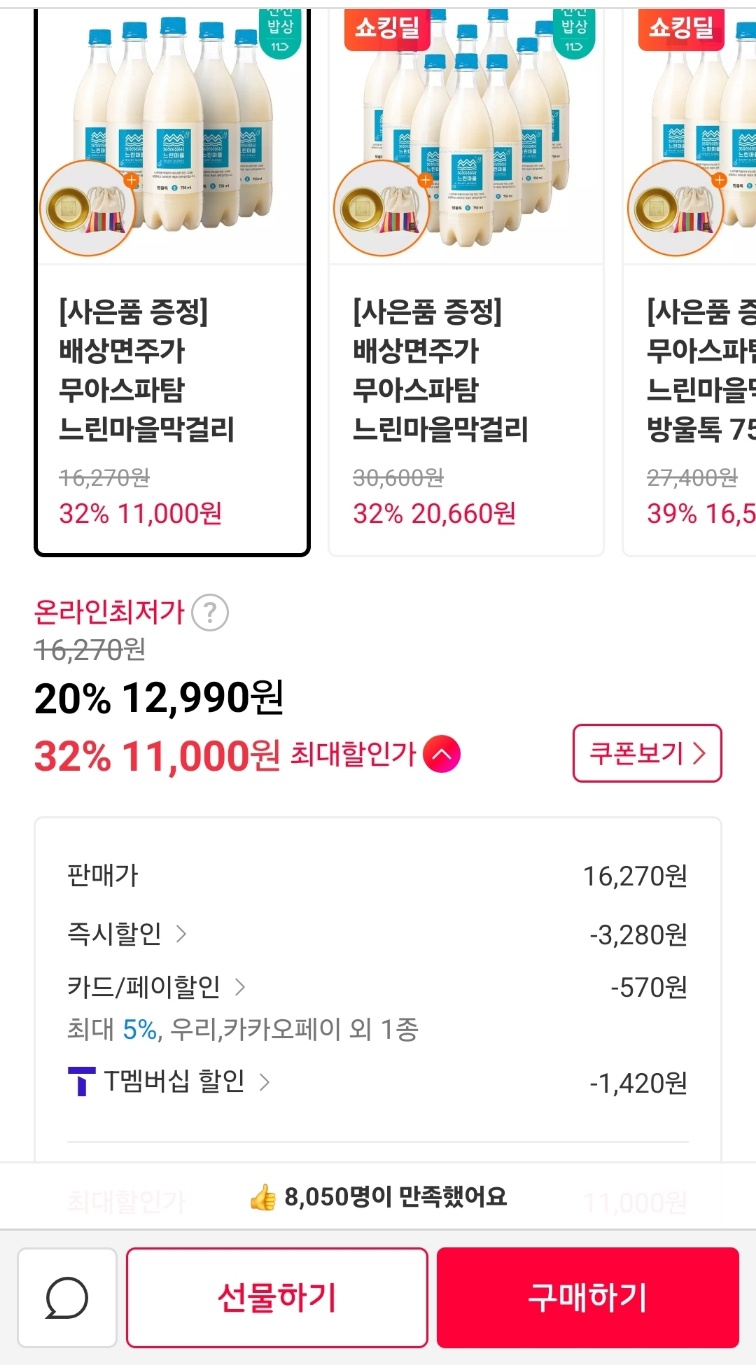Screen dimensions: 756x1365
Task: Tap the thumbs-up satisfaction icon
Action: [262, 1197]
